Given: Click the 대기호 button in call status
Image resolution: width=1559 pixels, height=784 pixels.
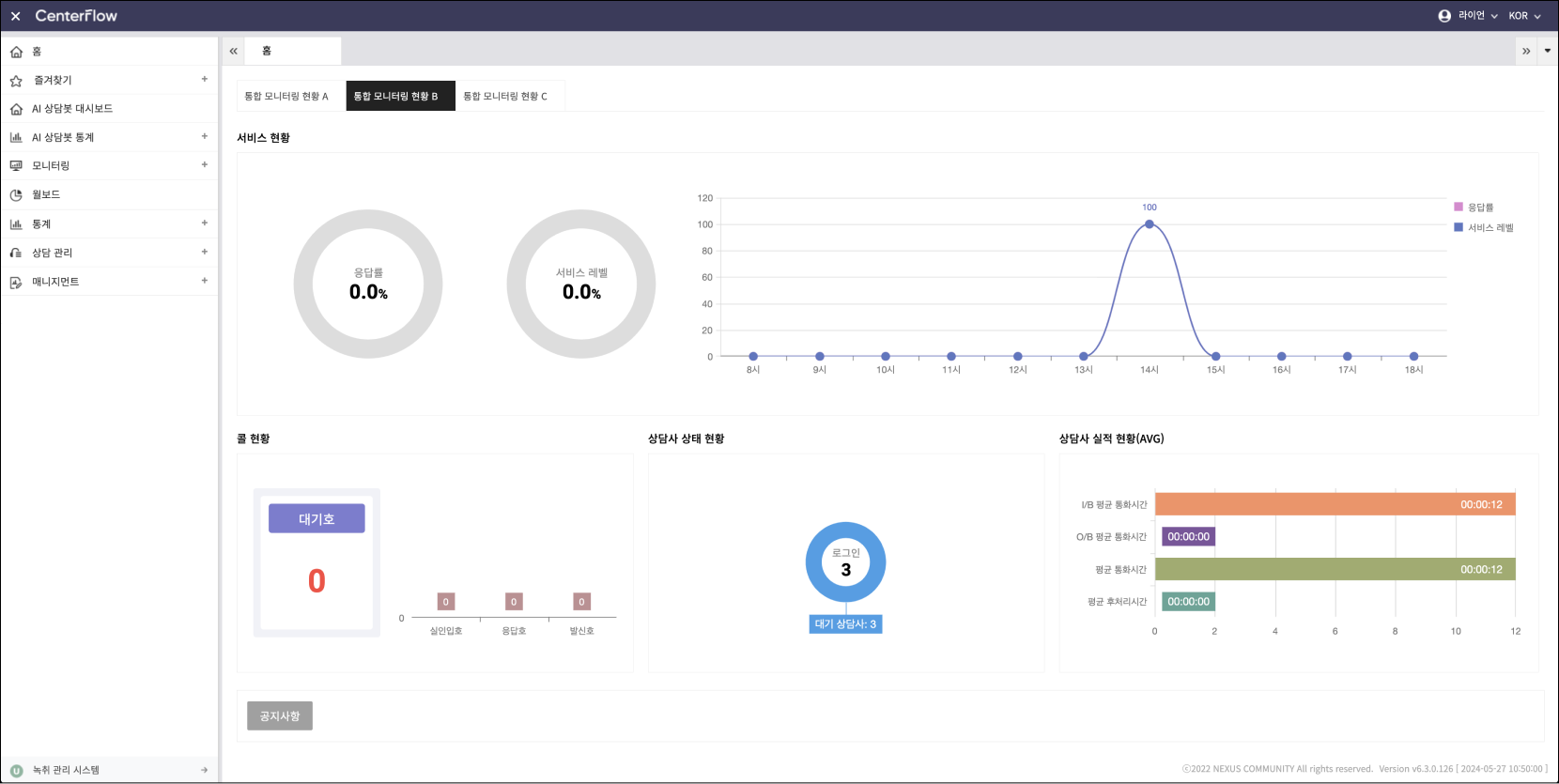Looking at the screenshot, I should (x=316, y=519).
